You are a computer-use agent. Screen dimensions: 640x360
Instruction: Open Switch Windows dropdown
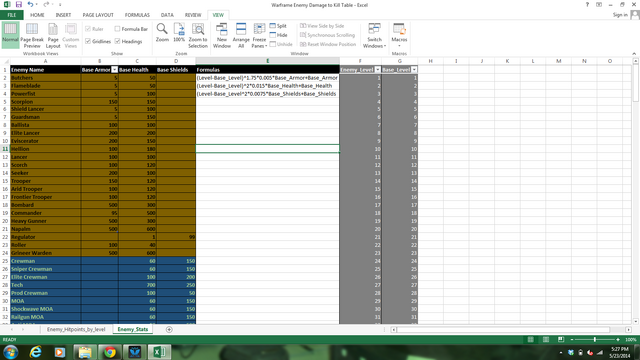(374, 36)
